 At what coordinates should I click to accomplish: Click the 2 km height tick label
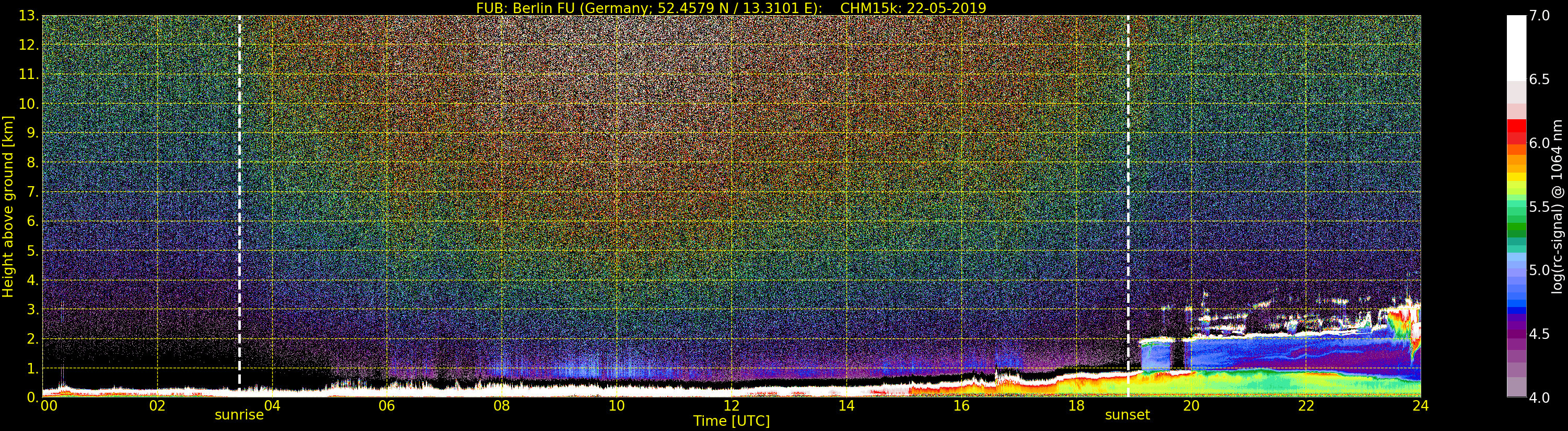(x=32, y=338)
